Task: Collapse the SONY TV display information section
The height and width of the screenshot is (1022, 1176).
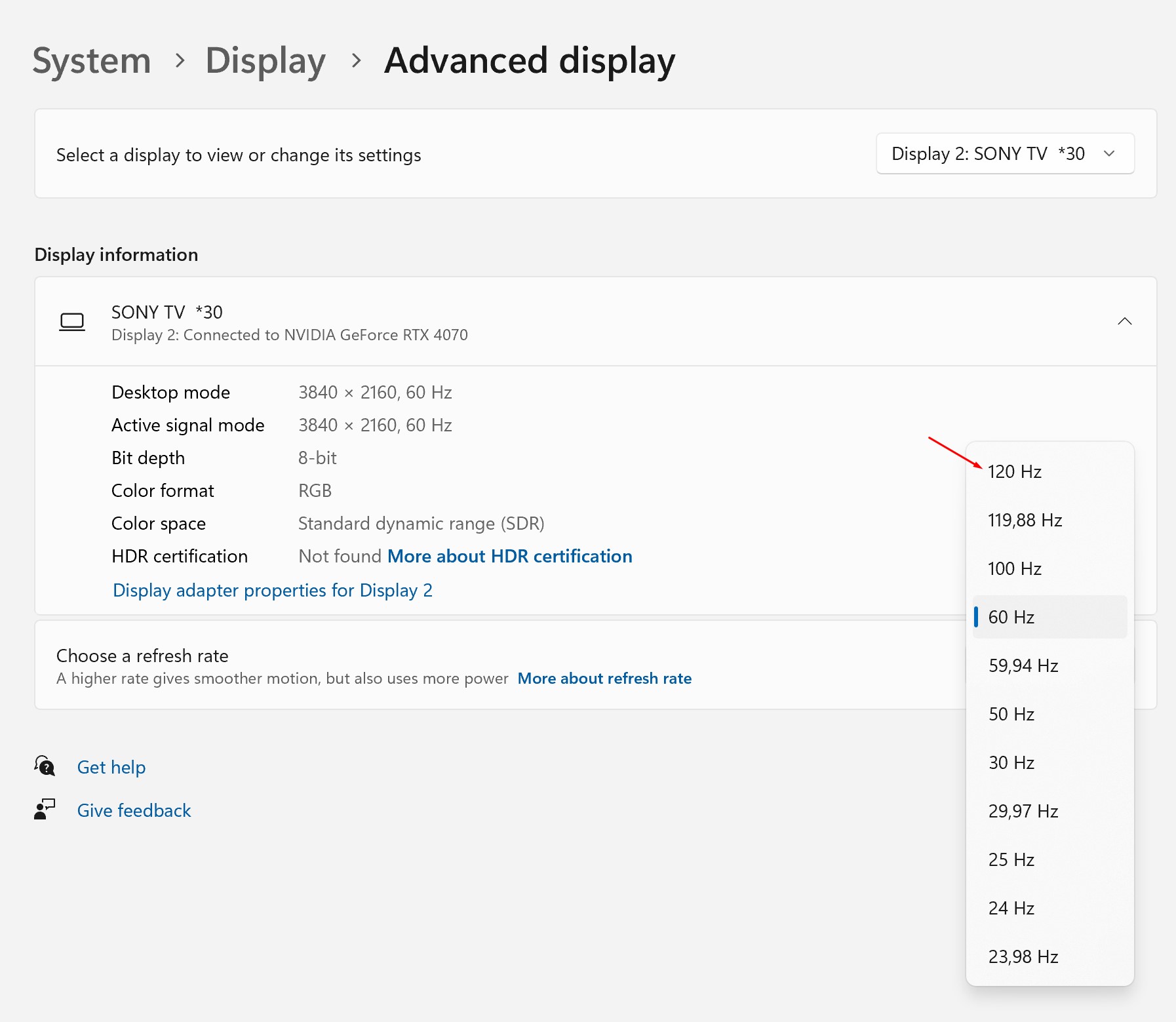Action: [x=1124, y=321]
